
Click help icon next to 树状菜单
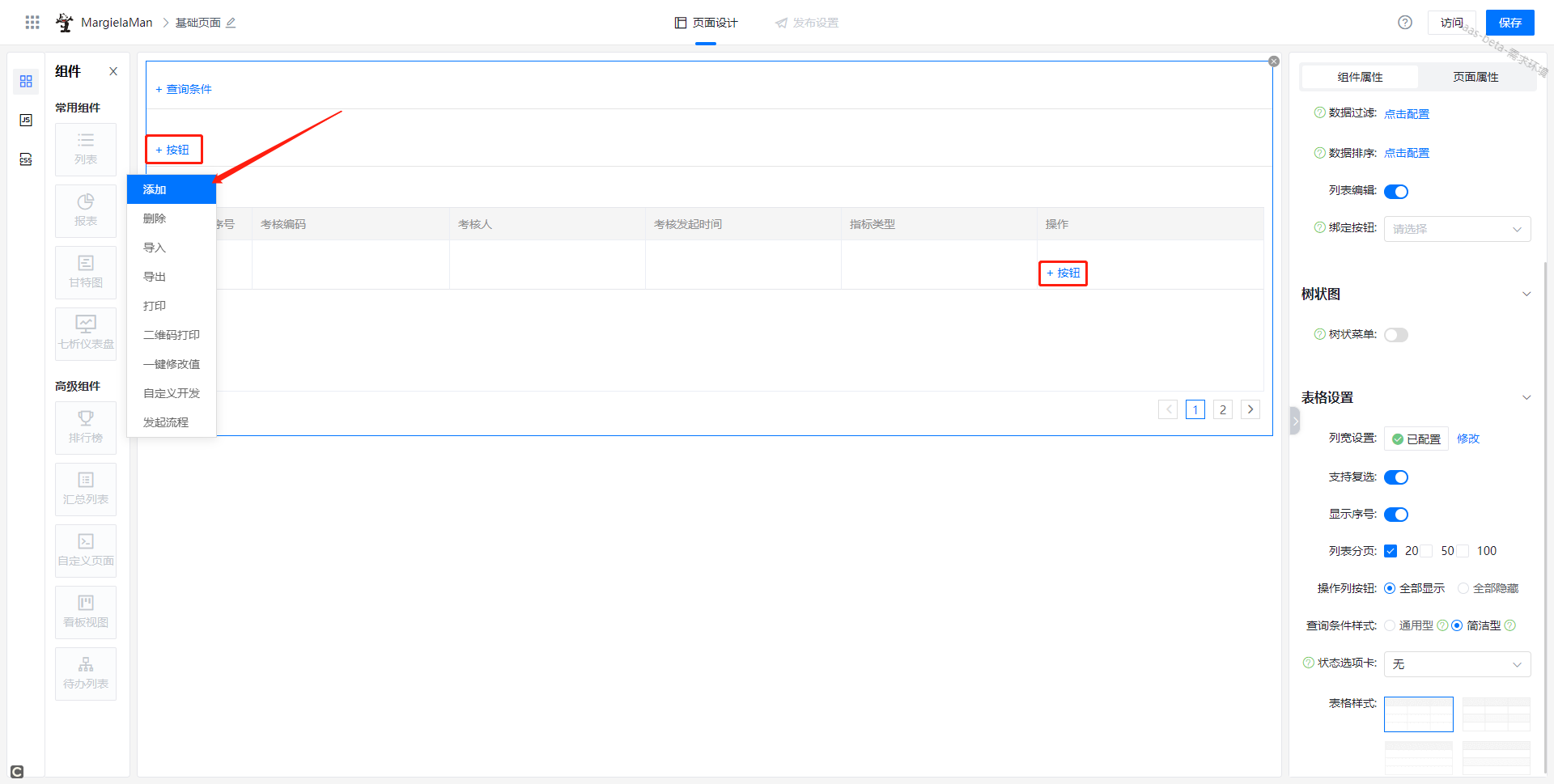[1320, 334]
